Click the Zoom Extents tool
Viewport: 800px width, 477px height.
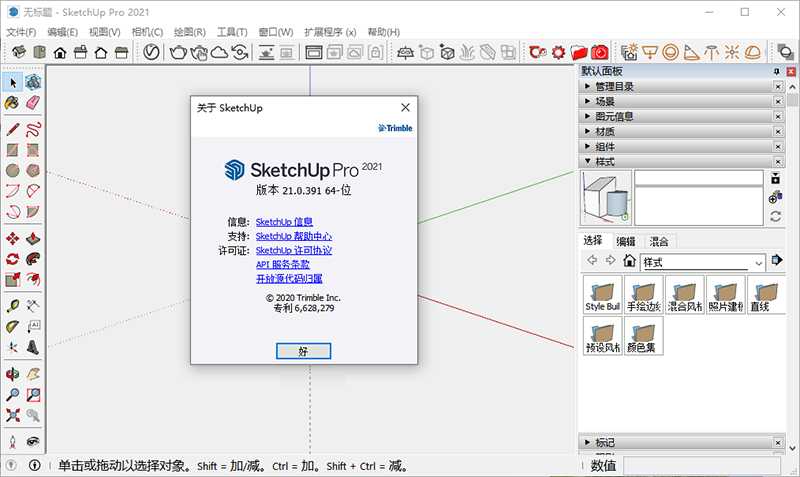[x=13, y=415]
